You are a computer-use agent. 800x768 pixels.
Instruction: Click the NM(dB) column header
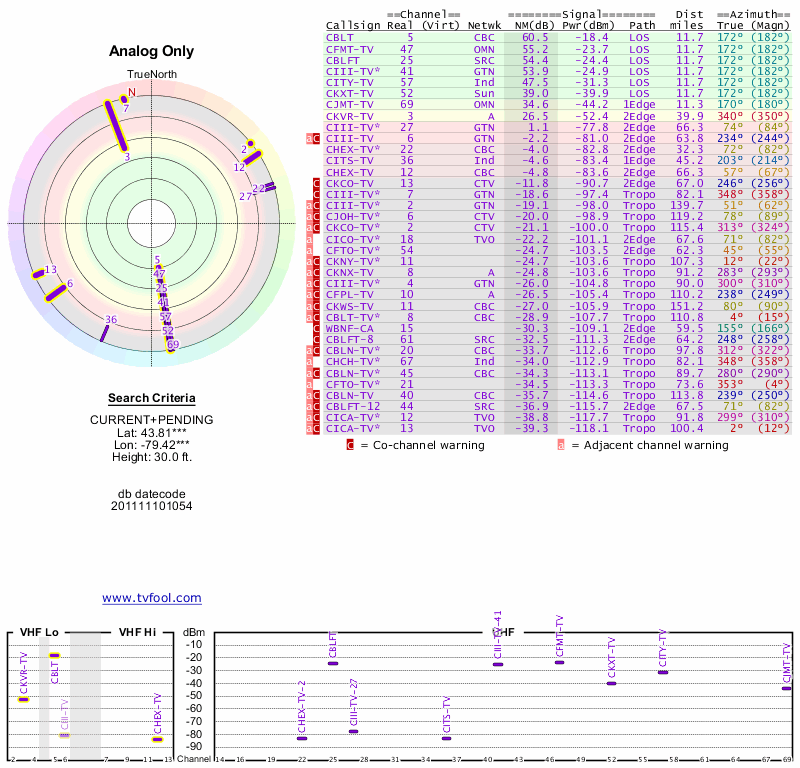(530, 25)
